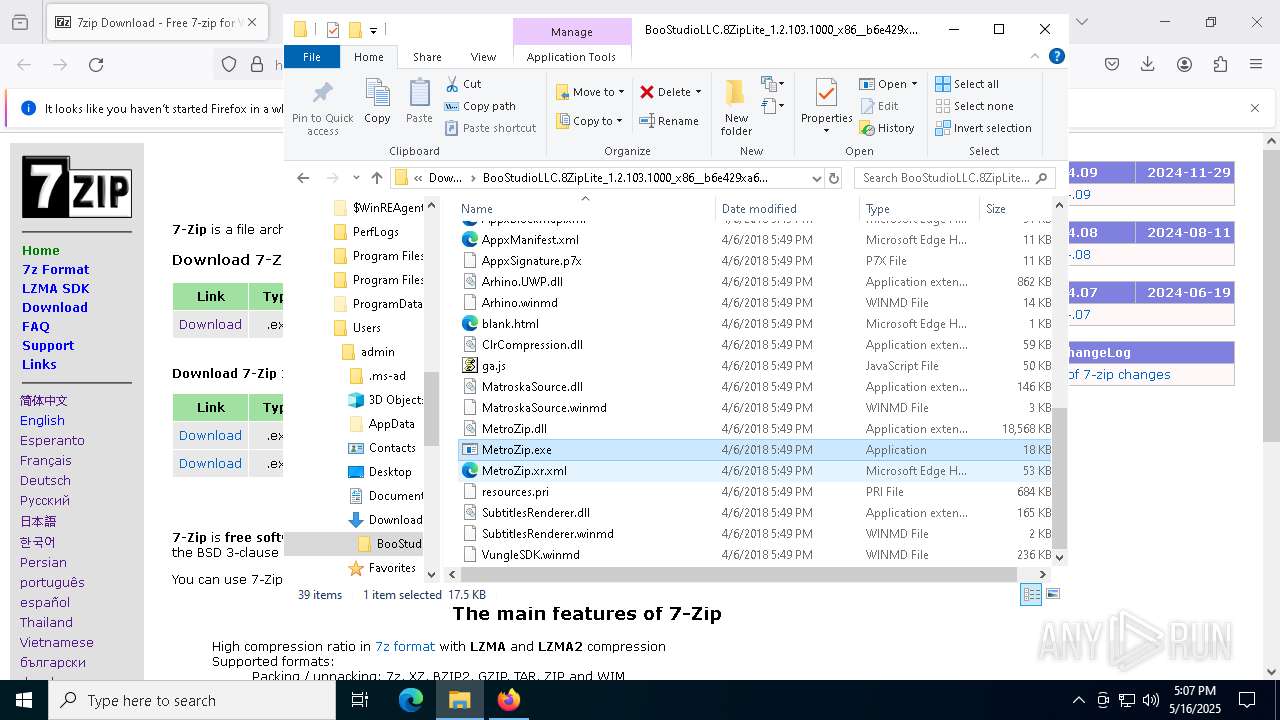Refresh the File Explorer address bar
This screenshot has height=720, width=1280.
pyautogui.click(x=834, y=178)
